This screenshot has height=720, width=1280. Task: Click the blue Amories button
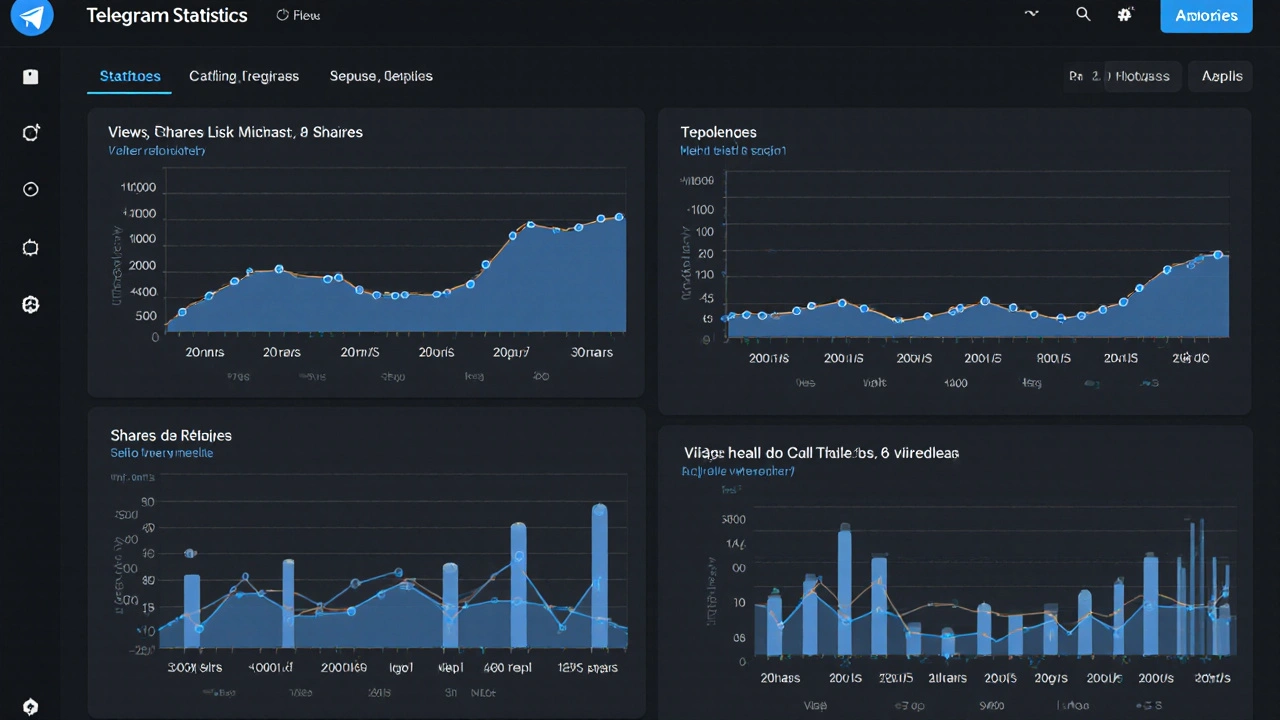coord(1206,15)
